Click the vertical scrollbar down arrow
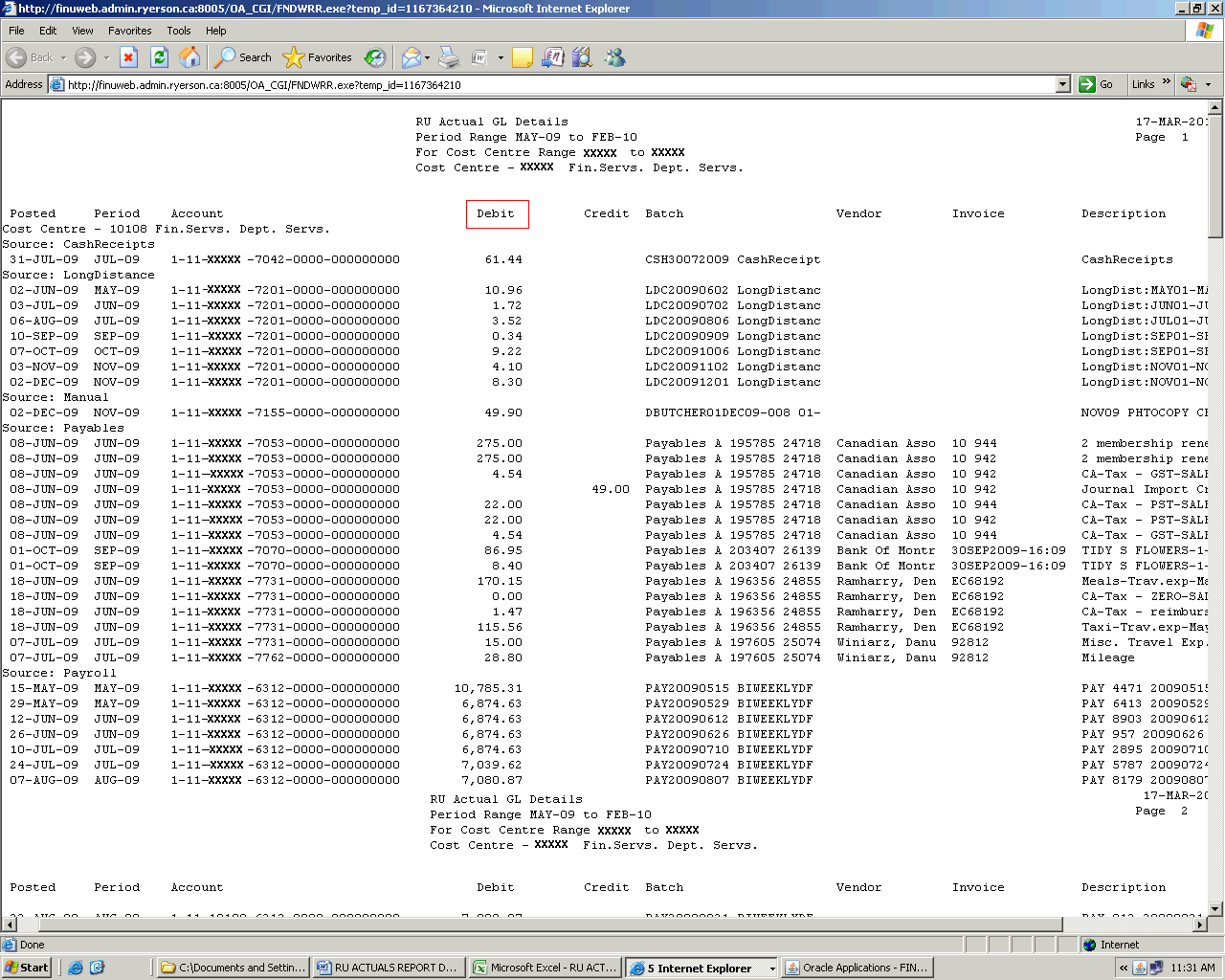Image resolution: width=1225 pixels, height=980 pixels. (1215, 908)
